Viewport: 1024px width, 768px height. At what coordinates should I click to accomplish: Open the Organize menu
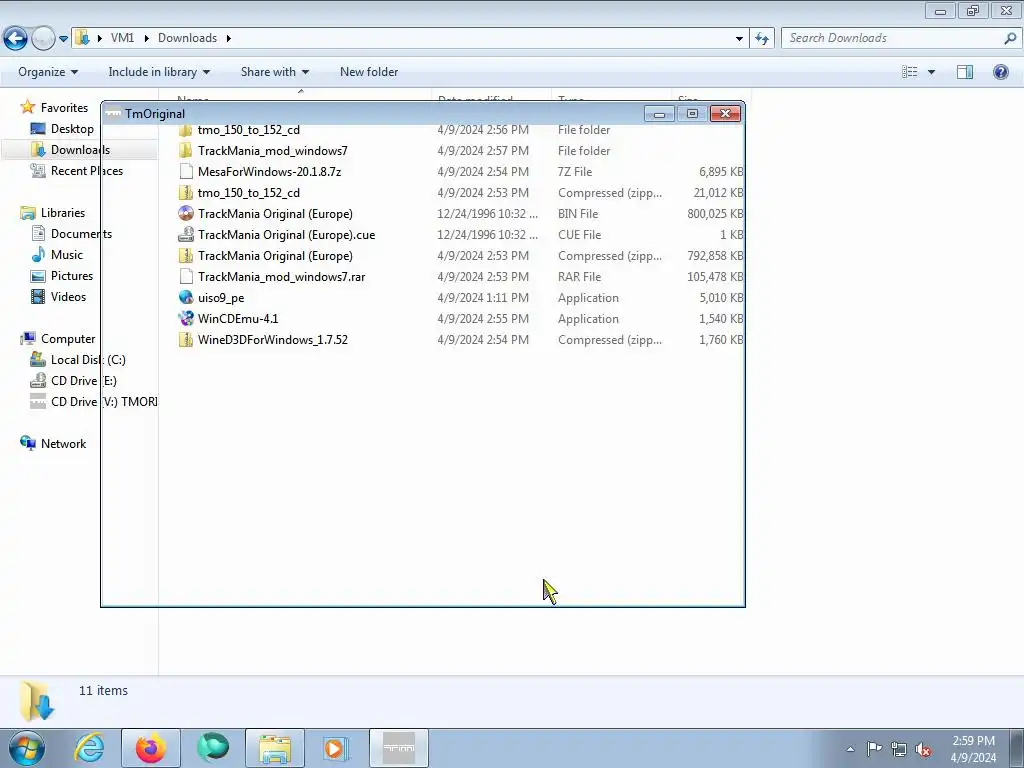point(48,72)
